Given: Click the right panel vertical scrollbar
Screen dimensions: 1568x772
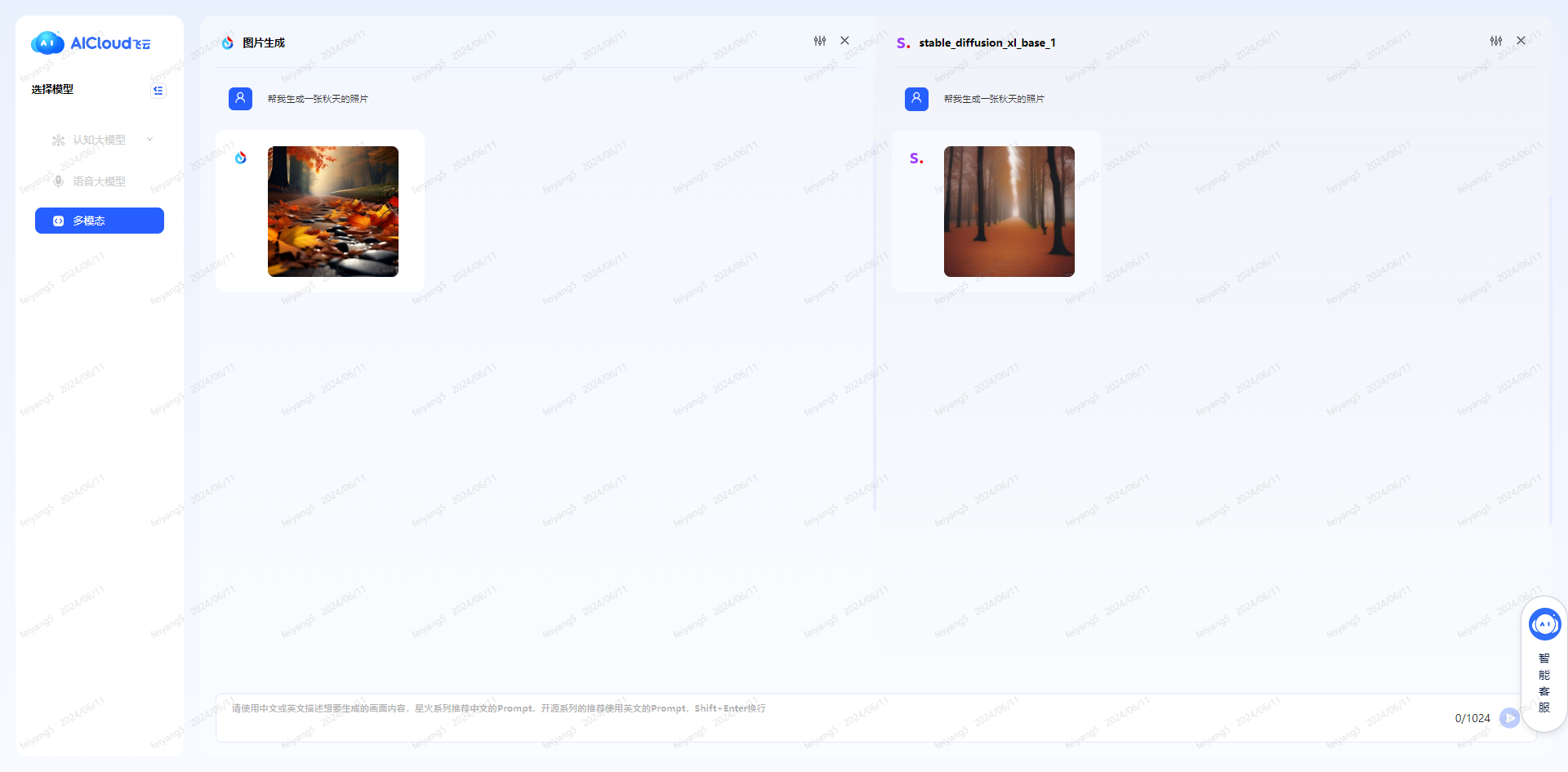Looking at the screenshot, I should tap(1550, 359).
